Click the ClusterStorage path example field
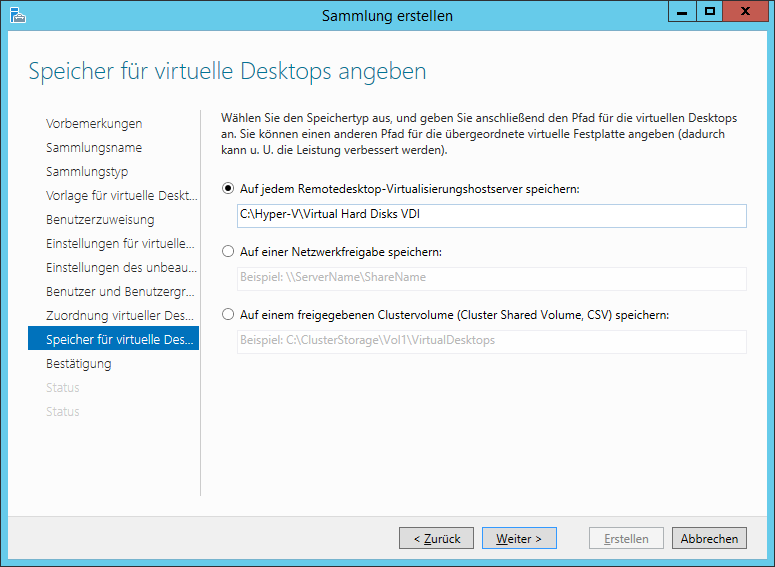Screen dimensions: 775x567 (492, 342)
